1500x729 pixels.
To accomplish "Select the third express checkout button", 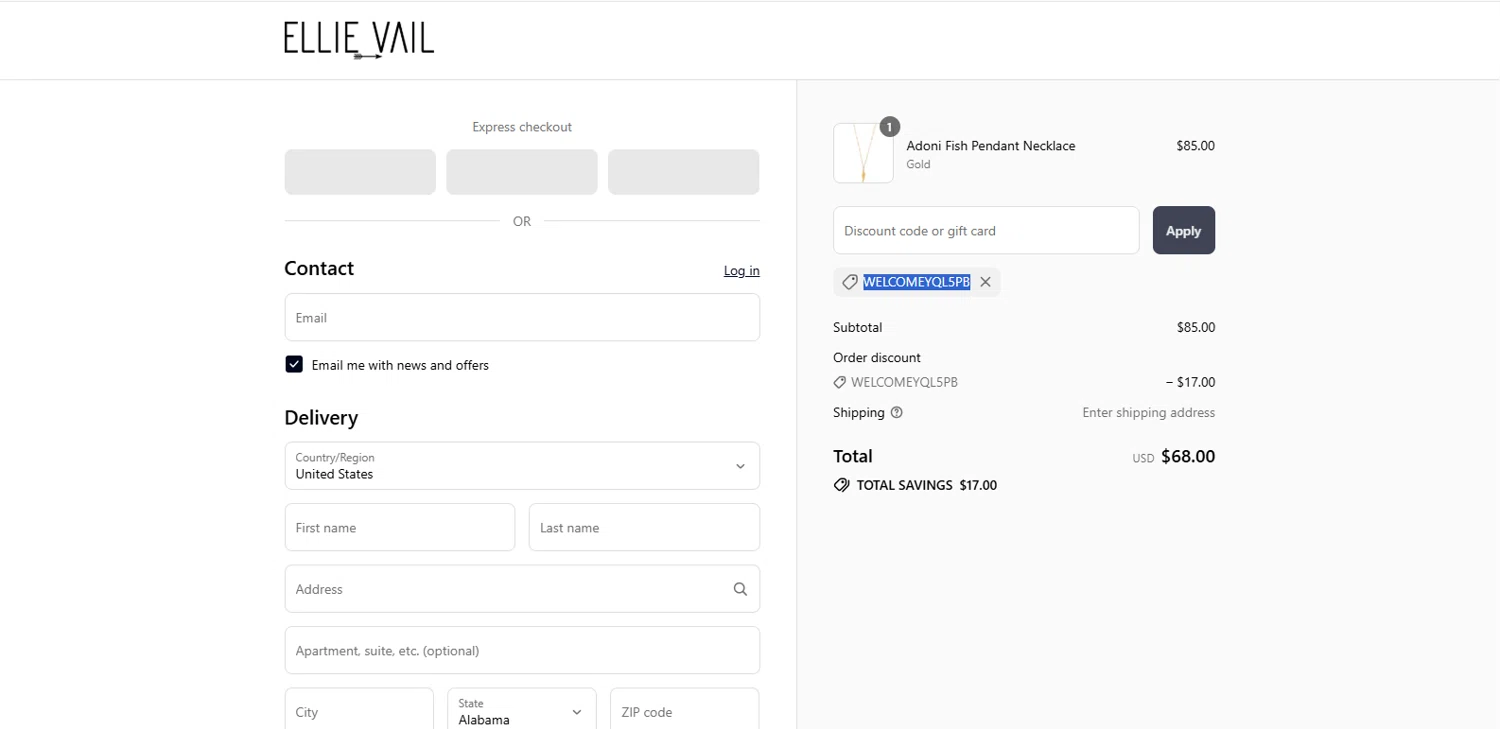I will pyautogui.click(x=684, y=172).
